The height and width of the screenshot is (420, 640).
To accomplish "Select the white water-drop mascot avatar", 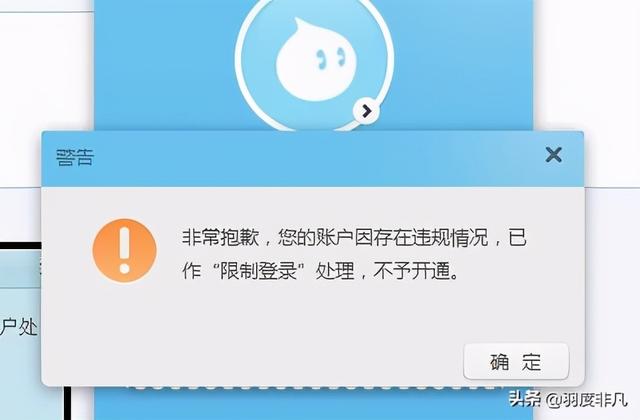I will click(316, 59).
